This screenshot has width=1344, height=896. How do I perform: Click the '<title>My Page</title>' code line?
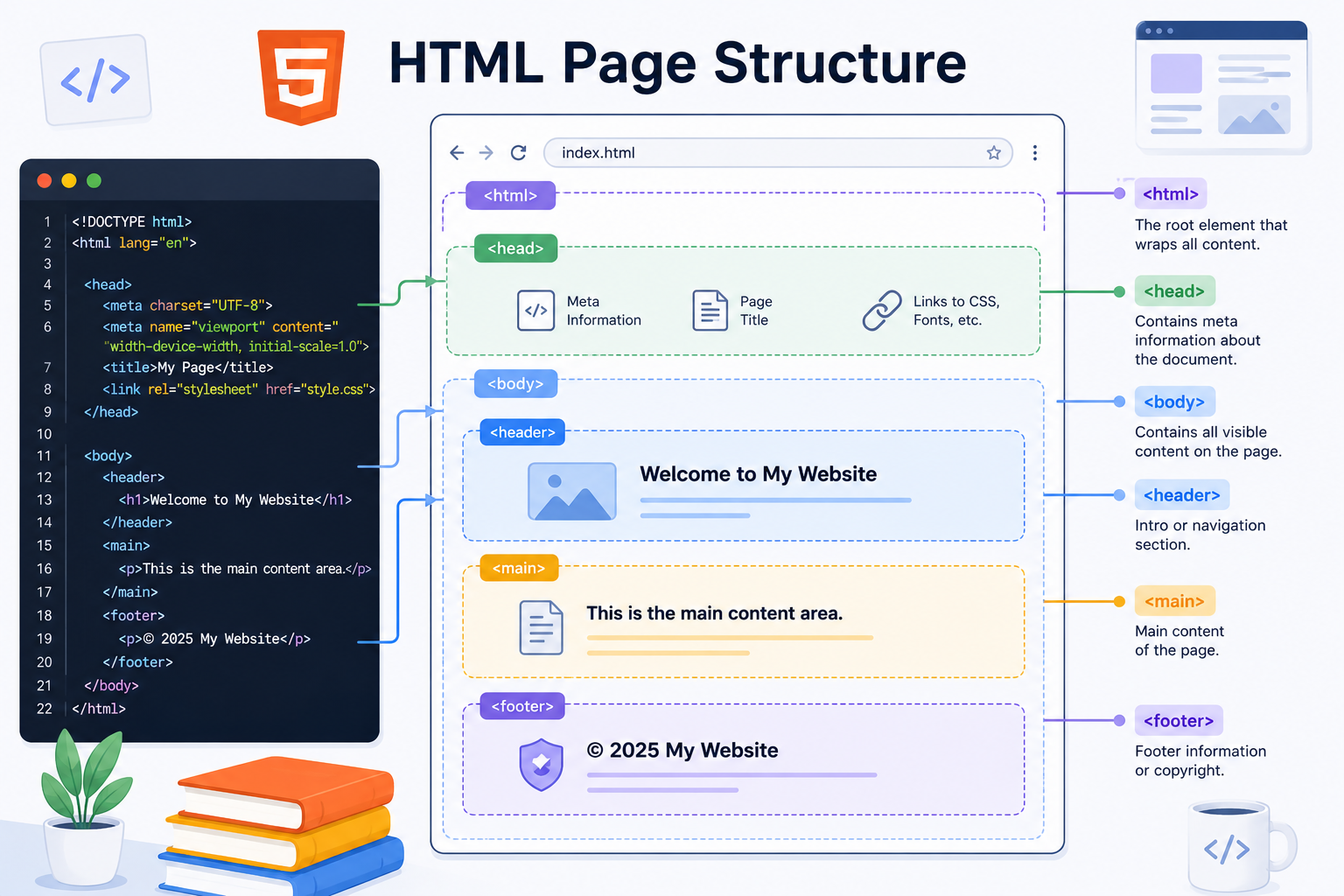[x=188, y=367]
